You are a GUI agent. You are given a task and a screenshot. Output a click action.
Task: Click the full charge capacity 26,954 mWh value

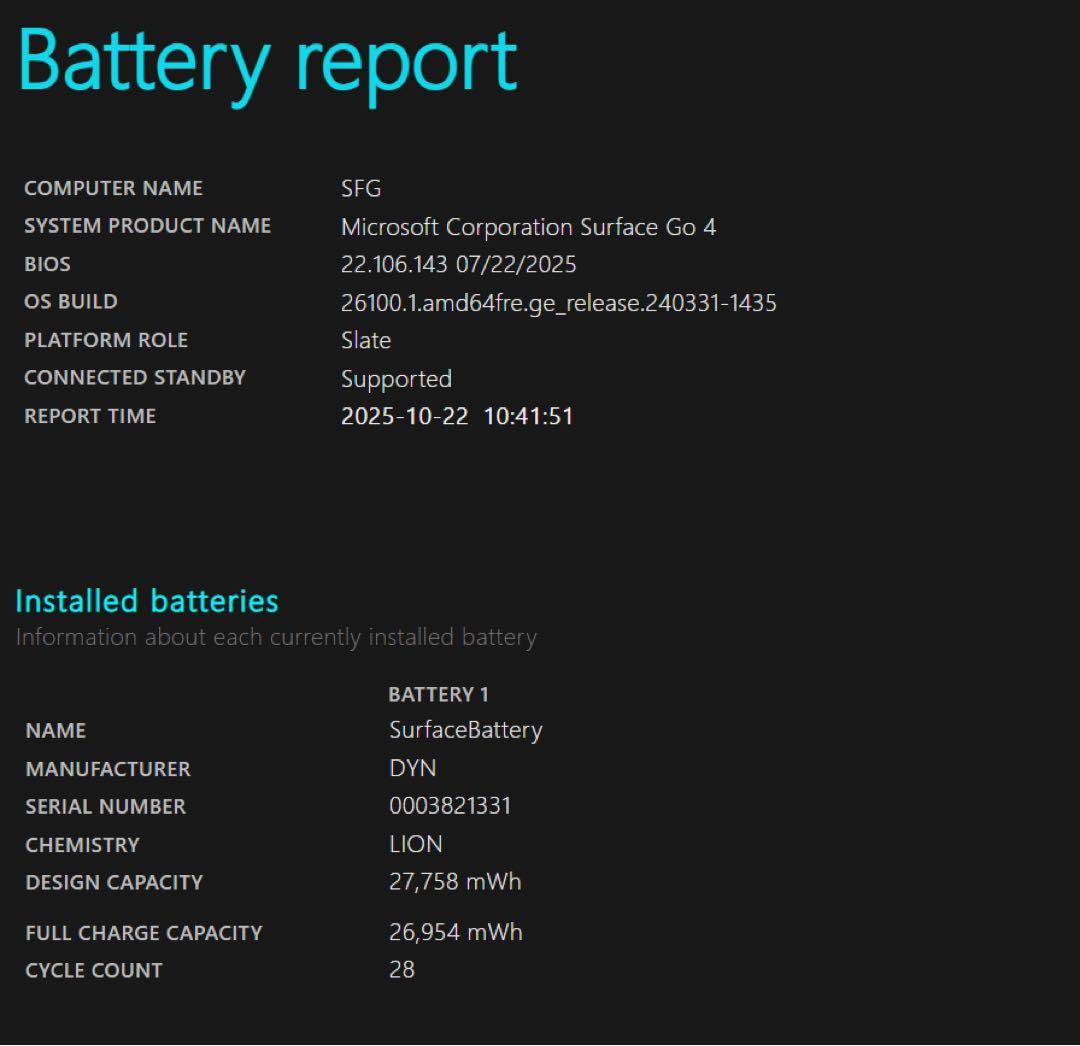pos(455,932)
